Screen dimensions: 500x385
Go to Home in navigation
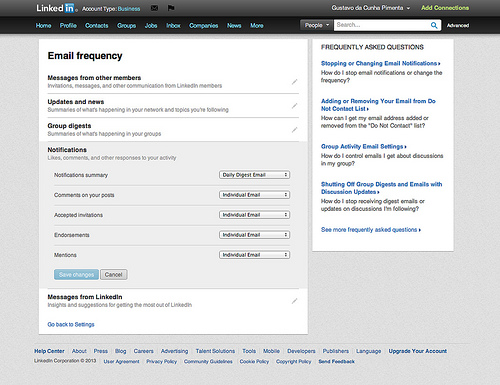[x=44, y=25]
